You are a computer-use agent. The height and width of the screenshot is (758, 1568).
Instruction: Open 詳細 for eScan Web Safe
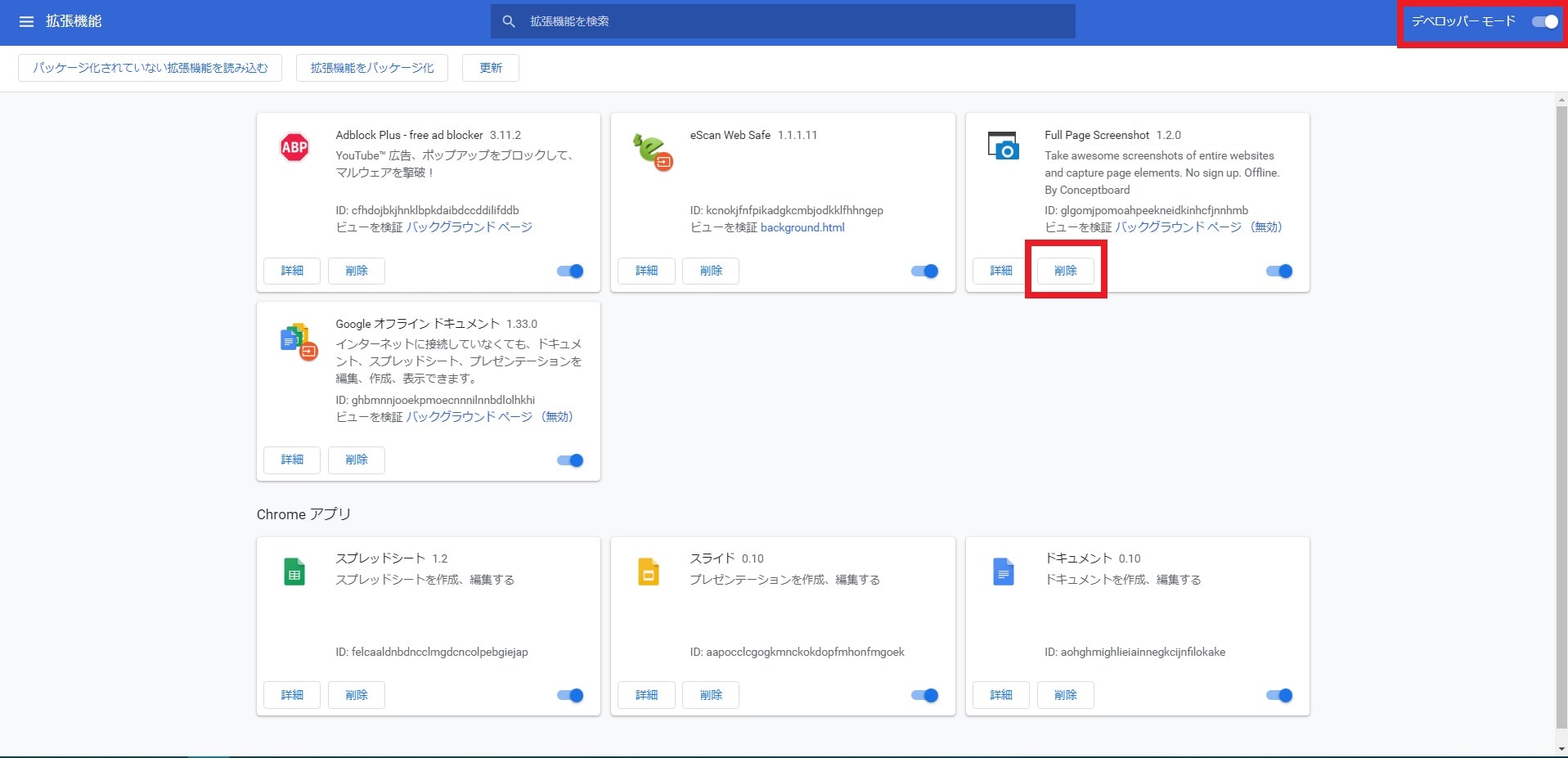click(646, 271)
